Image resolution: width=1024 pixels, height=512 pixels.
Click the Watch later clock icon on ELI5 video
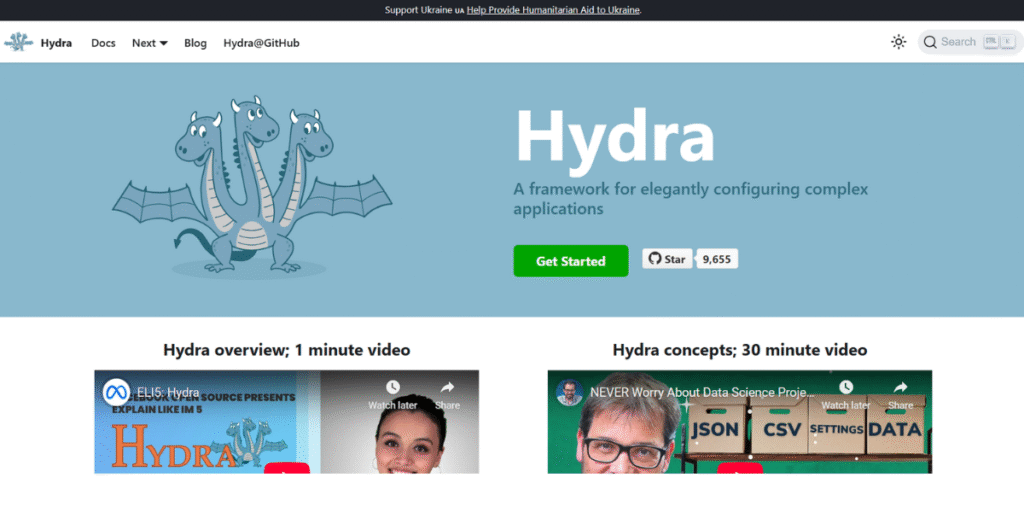[392, 388]
